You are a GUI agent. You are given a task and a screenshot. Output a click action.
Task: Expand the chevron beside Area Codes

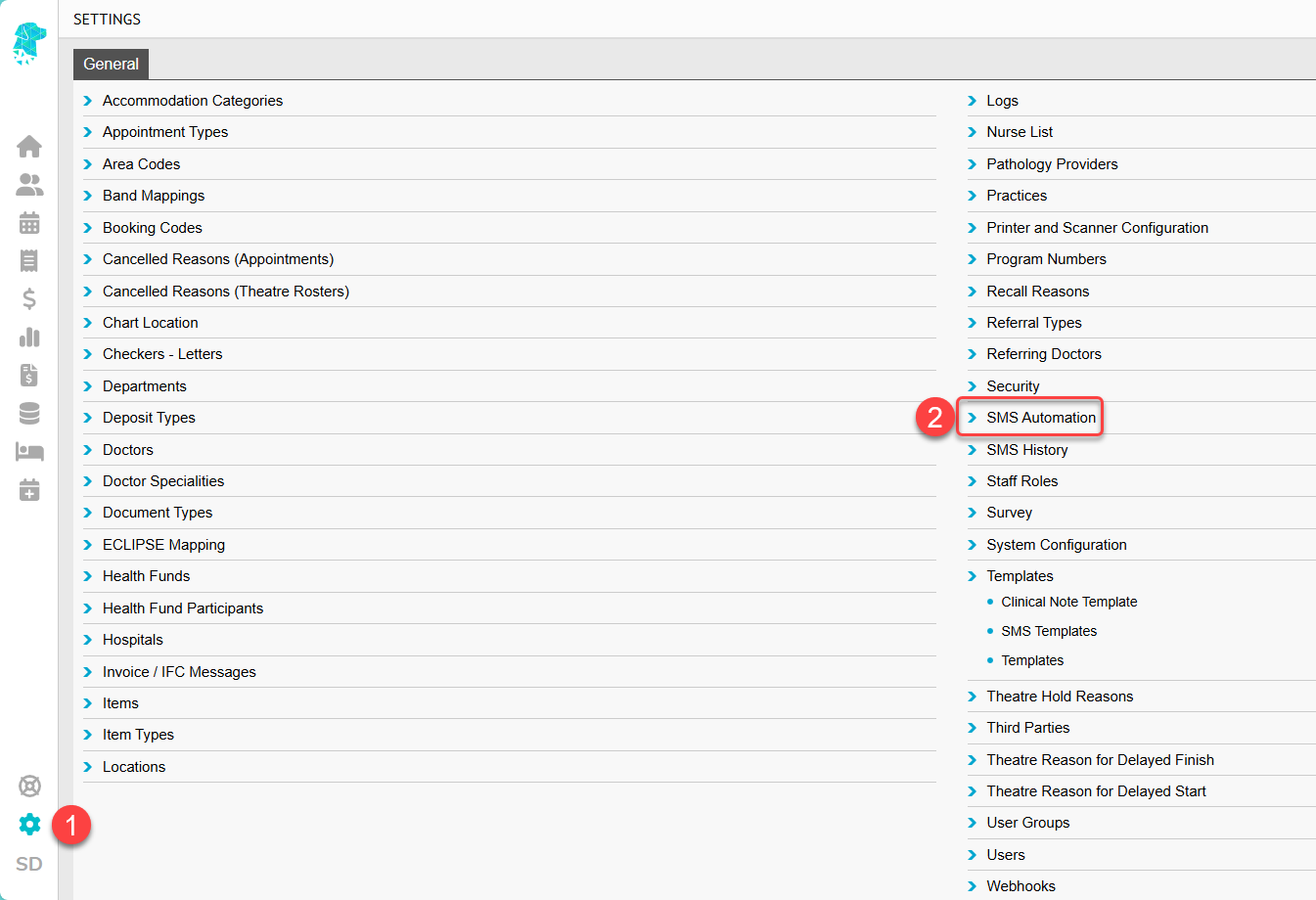(88, 164)
